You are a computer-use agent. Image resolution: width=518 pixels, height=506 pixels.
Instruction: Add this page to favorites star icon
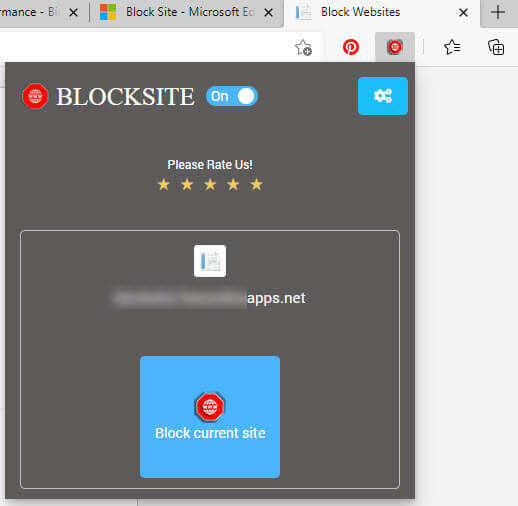click(x=303, y=47)
